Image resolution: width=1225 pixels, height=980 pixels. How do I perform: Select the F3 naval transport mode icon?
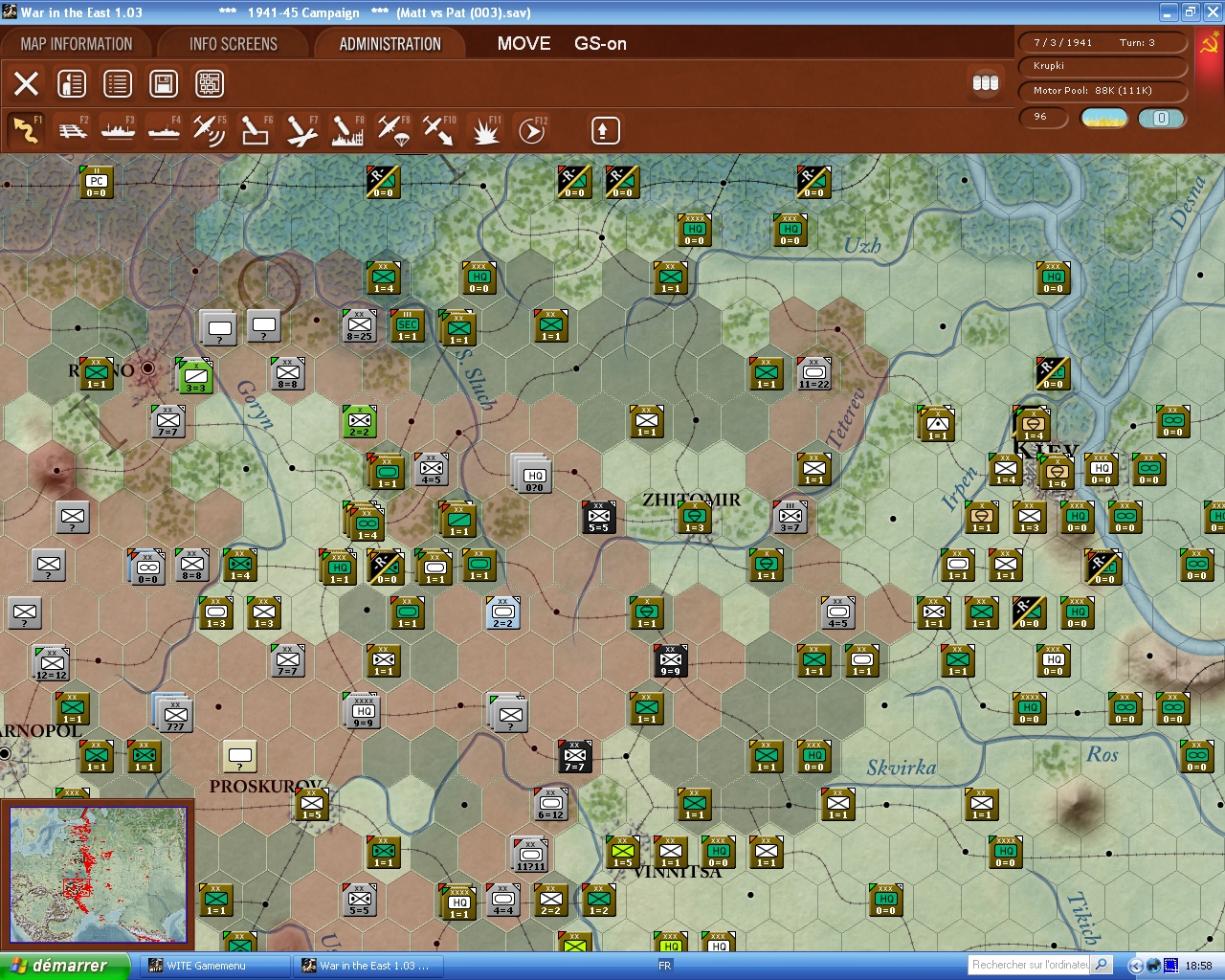(x=118, y=130)
